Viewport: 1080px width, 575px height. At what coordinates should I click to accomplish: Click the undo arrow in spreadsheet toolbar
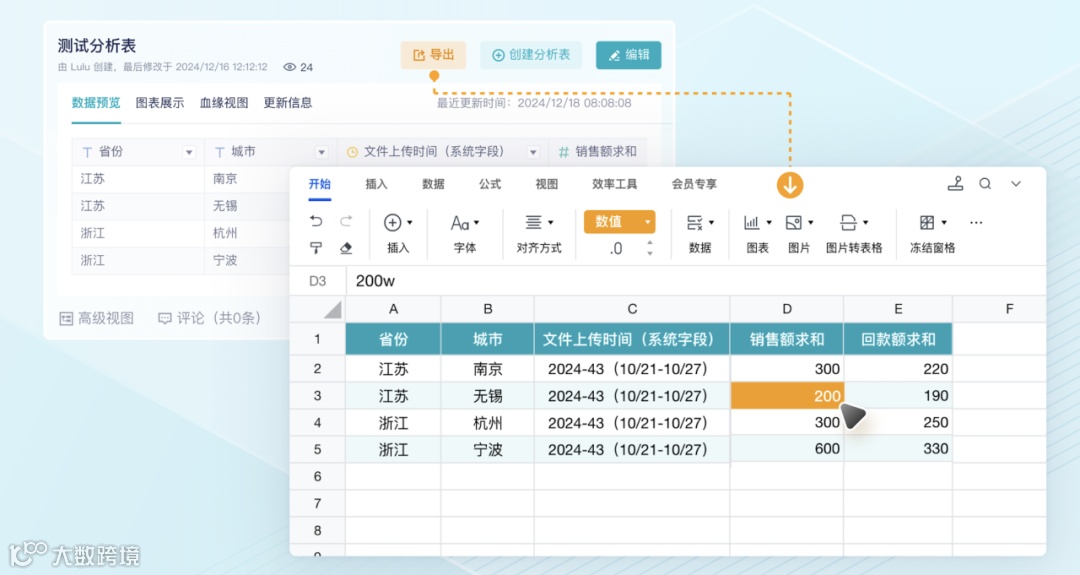pyautogui.click(x=315, y=221)
